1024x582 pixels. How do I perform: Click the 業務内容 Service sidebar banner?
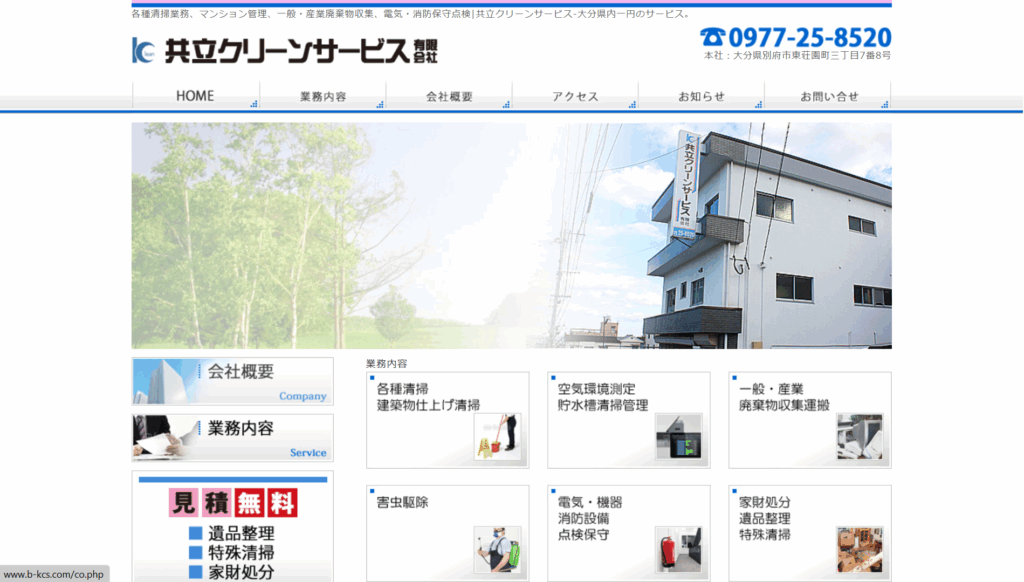coord(233,438)
